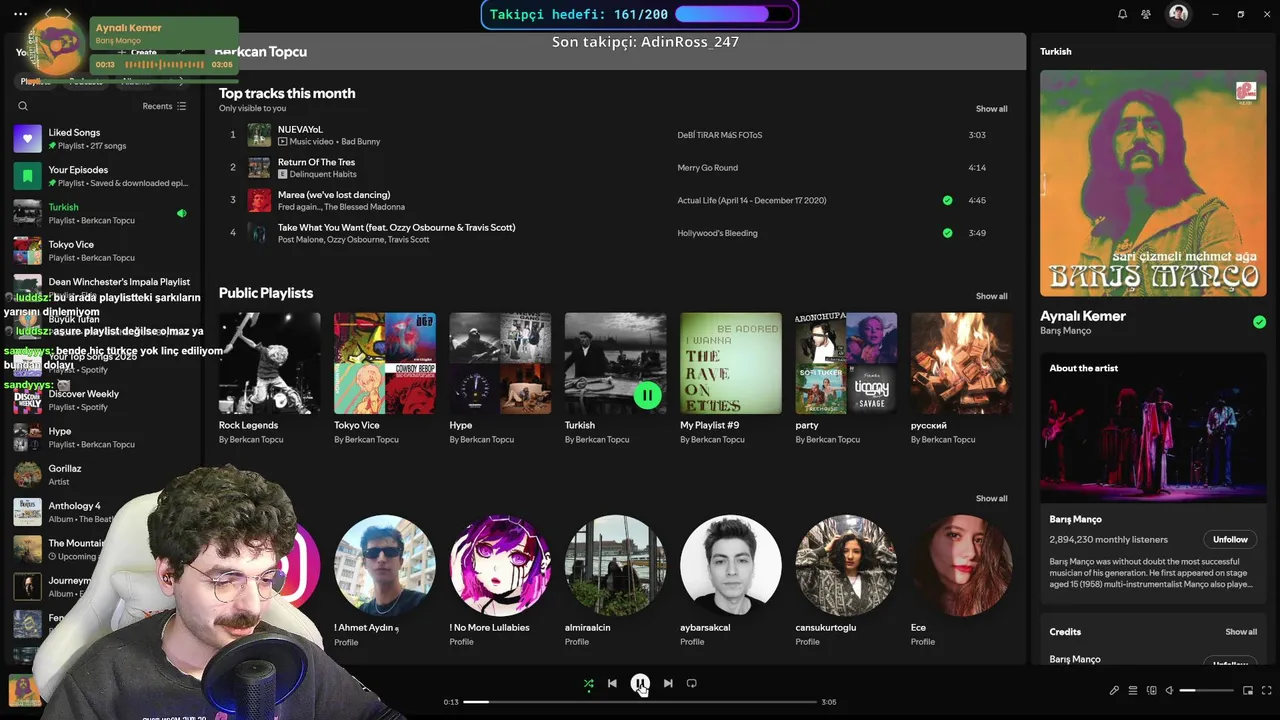Open Connect to a device icon
Viewport: 1280px width, 720px height.
tap(1152, 690)
